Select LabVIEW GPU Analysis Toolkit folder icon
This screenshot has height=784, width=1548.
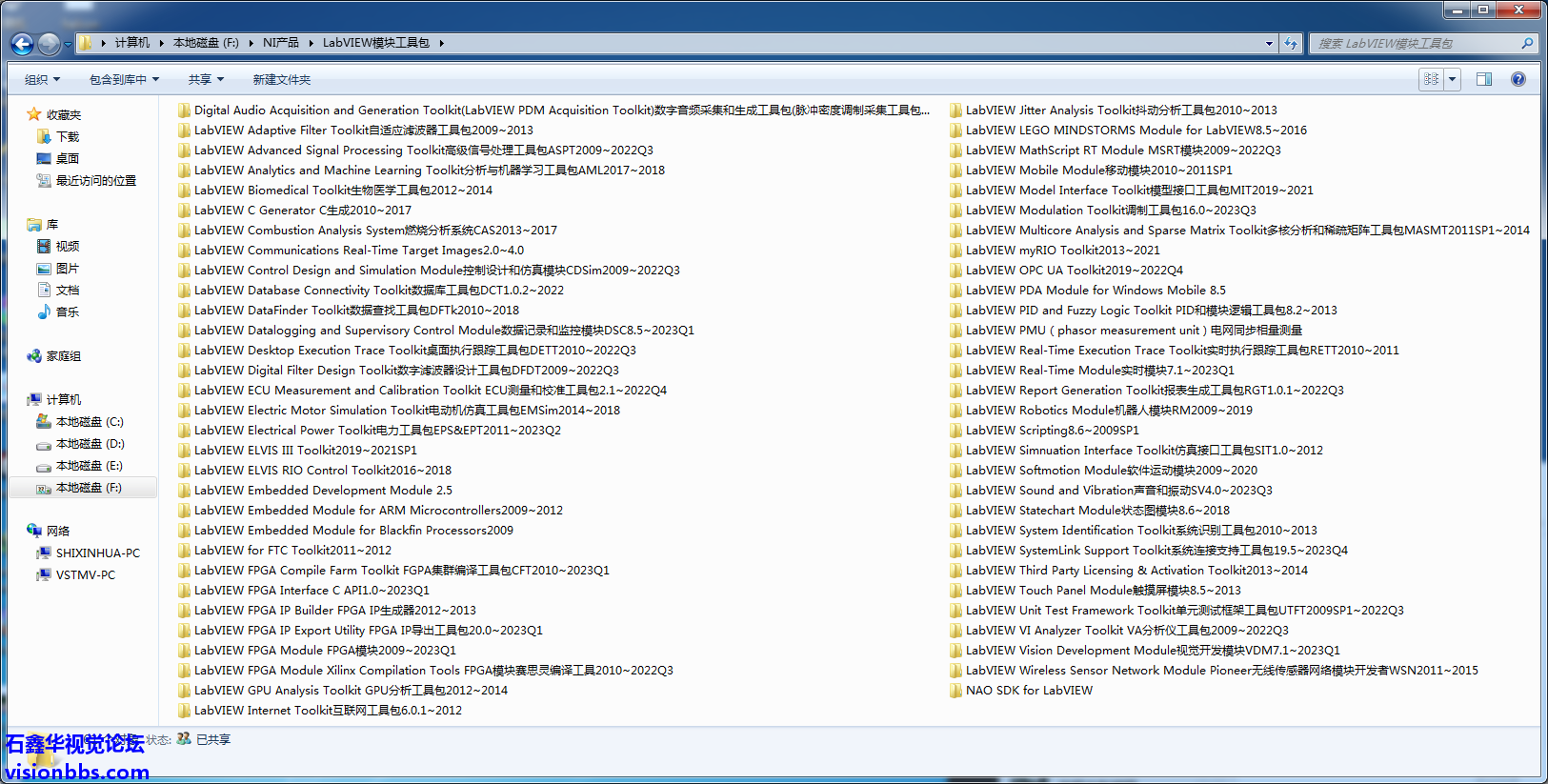(x=185, y=690)
